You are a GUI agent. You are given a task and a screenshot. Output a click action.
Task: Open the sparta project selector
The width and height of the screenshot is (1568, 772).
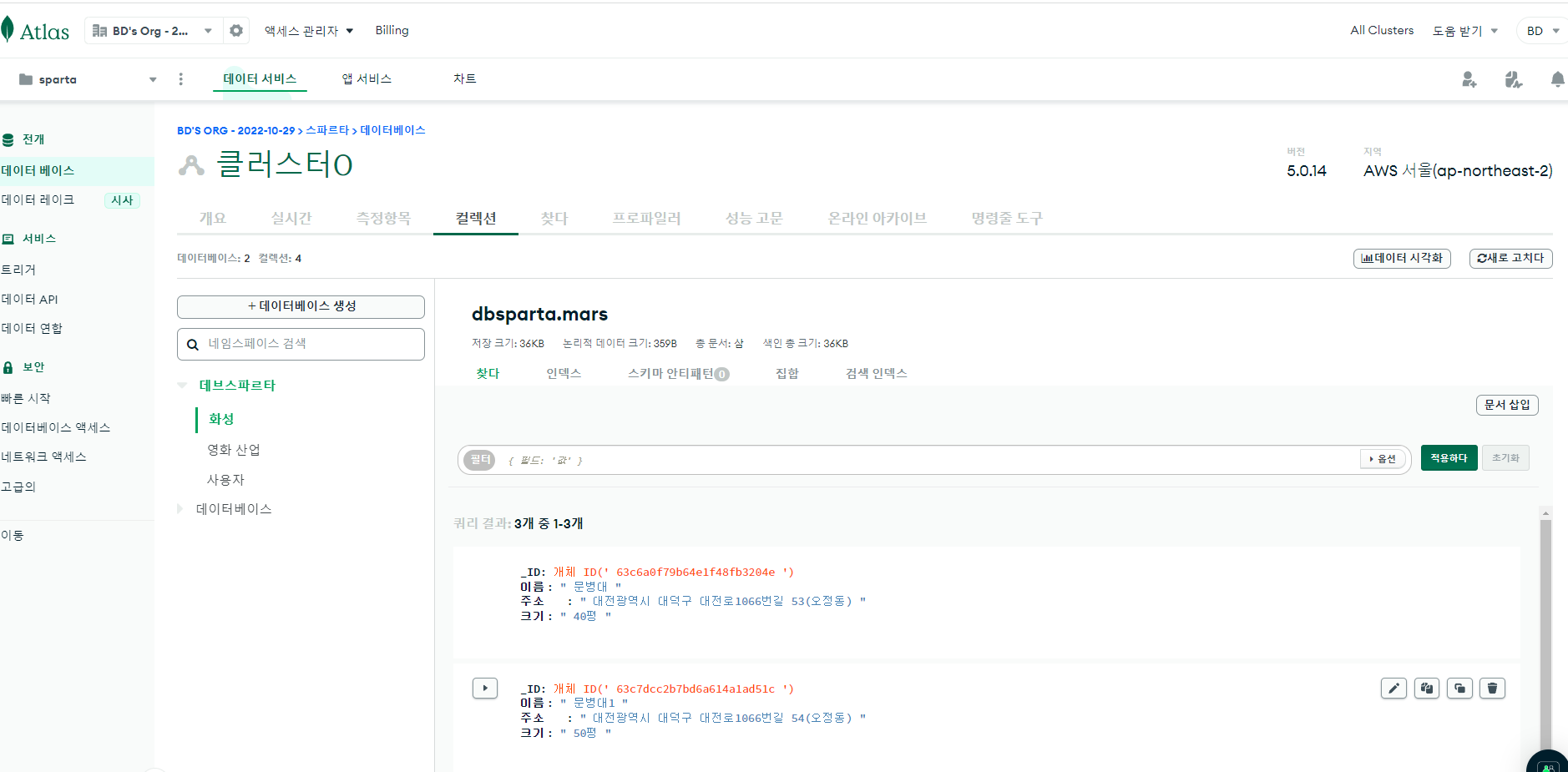(88, 79)
